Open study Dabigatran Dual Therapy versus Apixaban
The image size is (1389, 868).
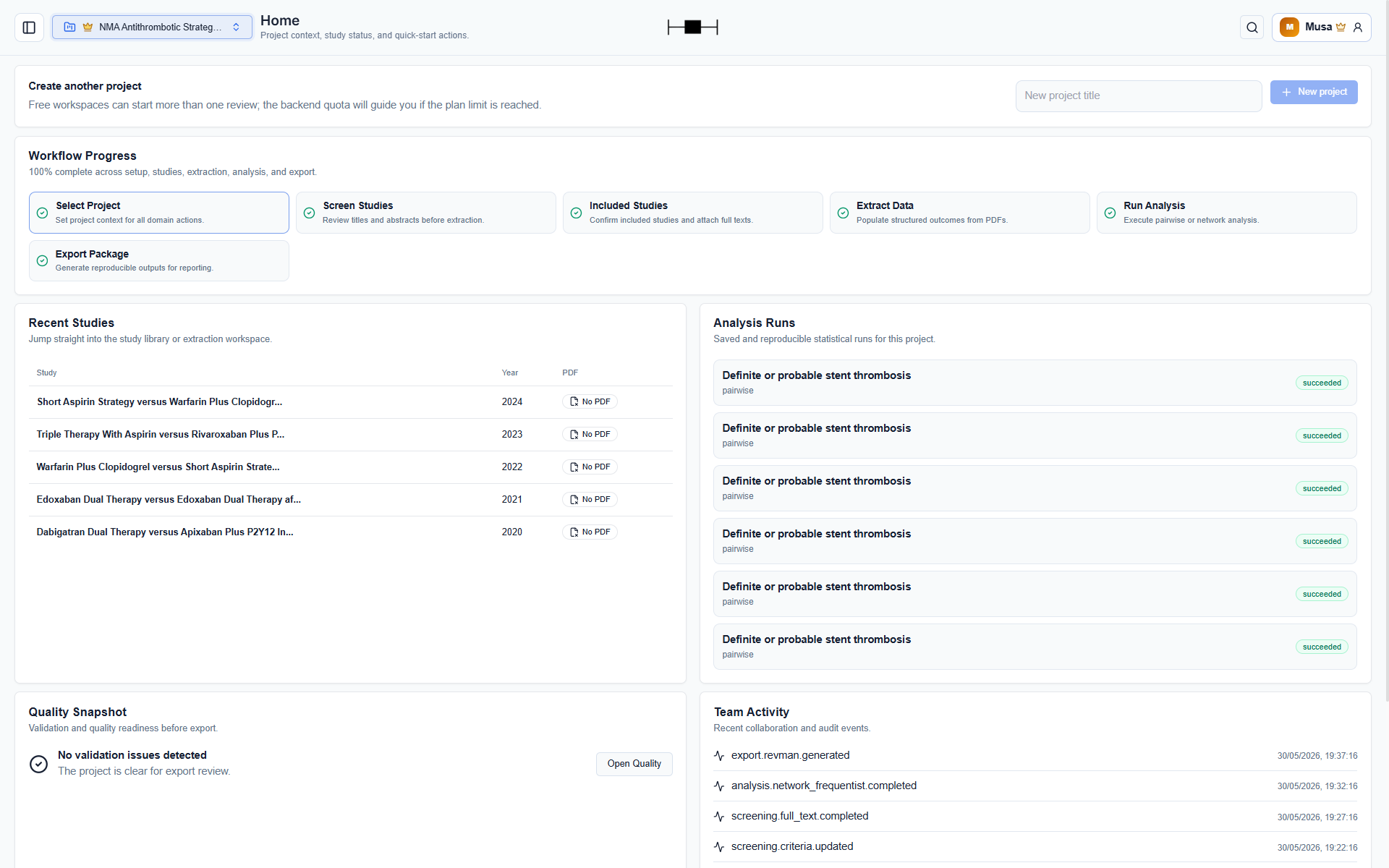coord(165,532)
